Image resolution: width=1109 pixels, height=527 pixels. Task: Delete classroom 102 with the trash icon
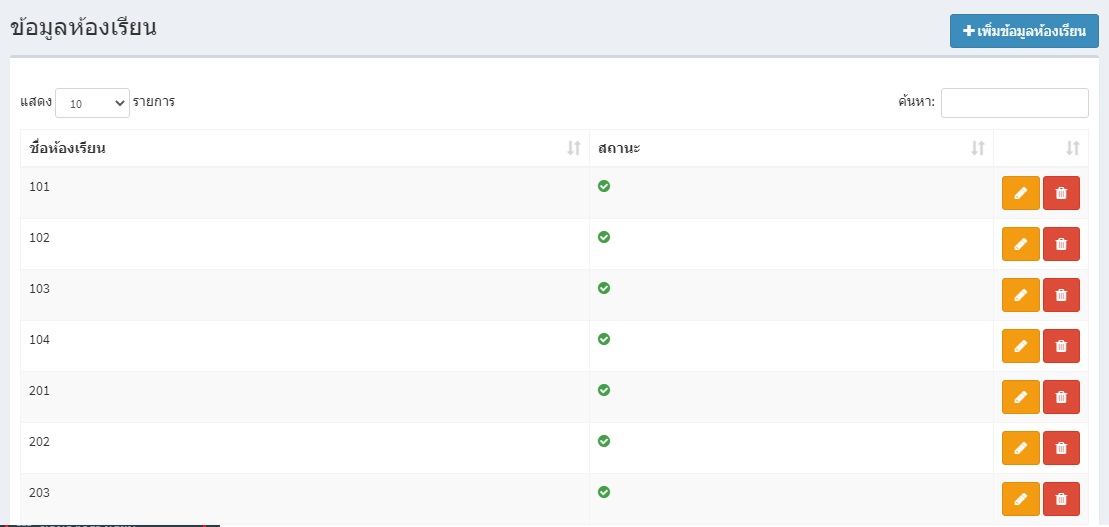click(x=1061, y=244)
